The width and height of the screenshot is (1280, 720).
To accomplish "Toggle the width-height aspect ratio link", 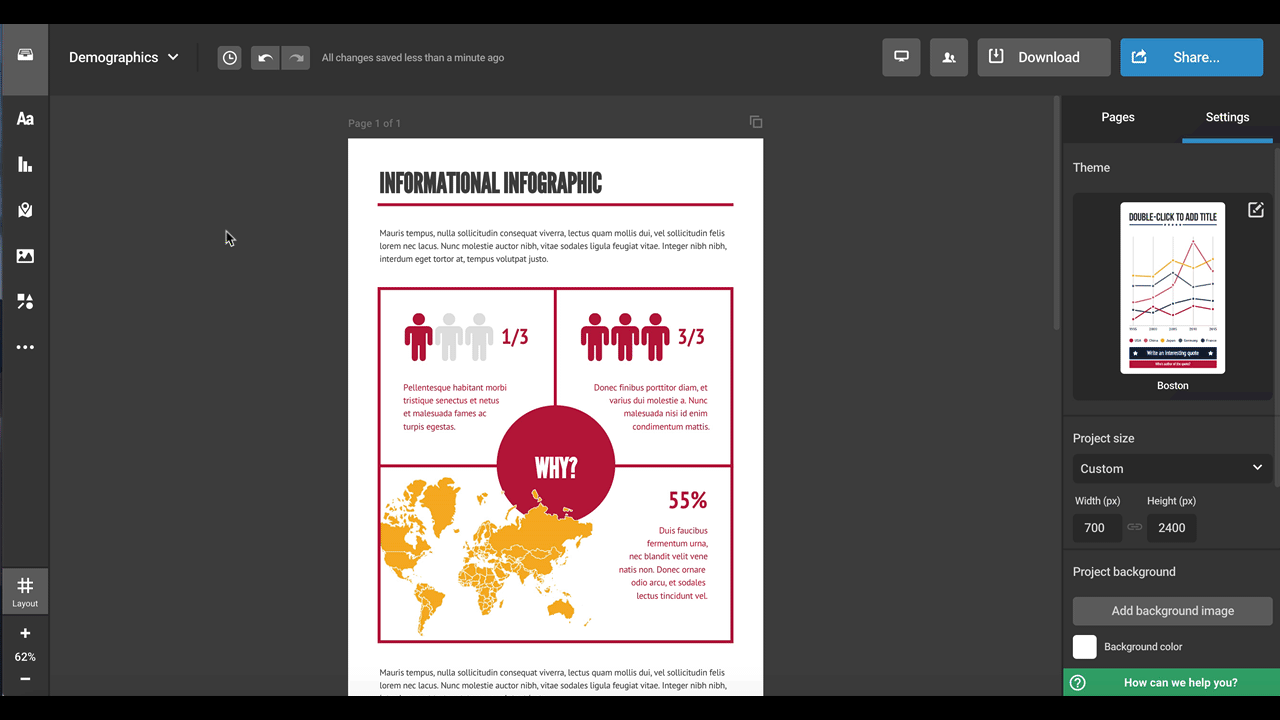I will [1134, 527].
